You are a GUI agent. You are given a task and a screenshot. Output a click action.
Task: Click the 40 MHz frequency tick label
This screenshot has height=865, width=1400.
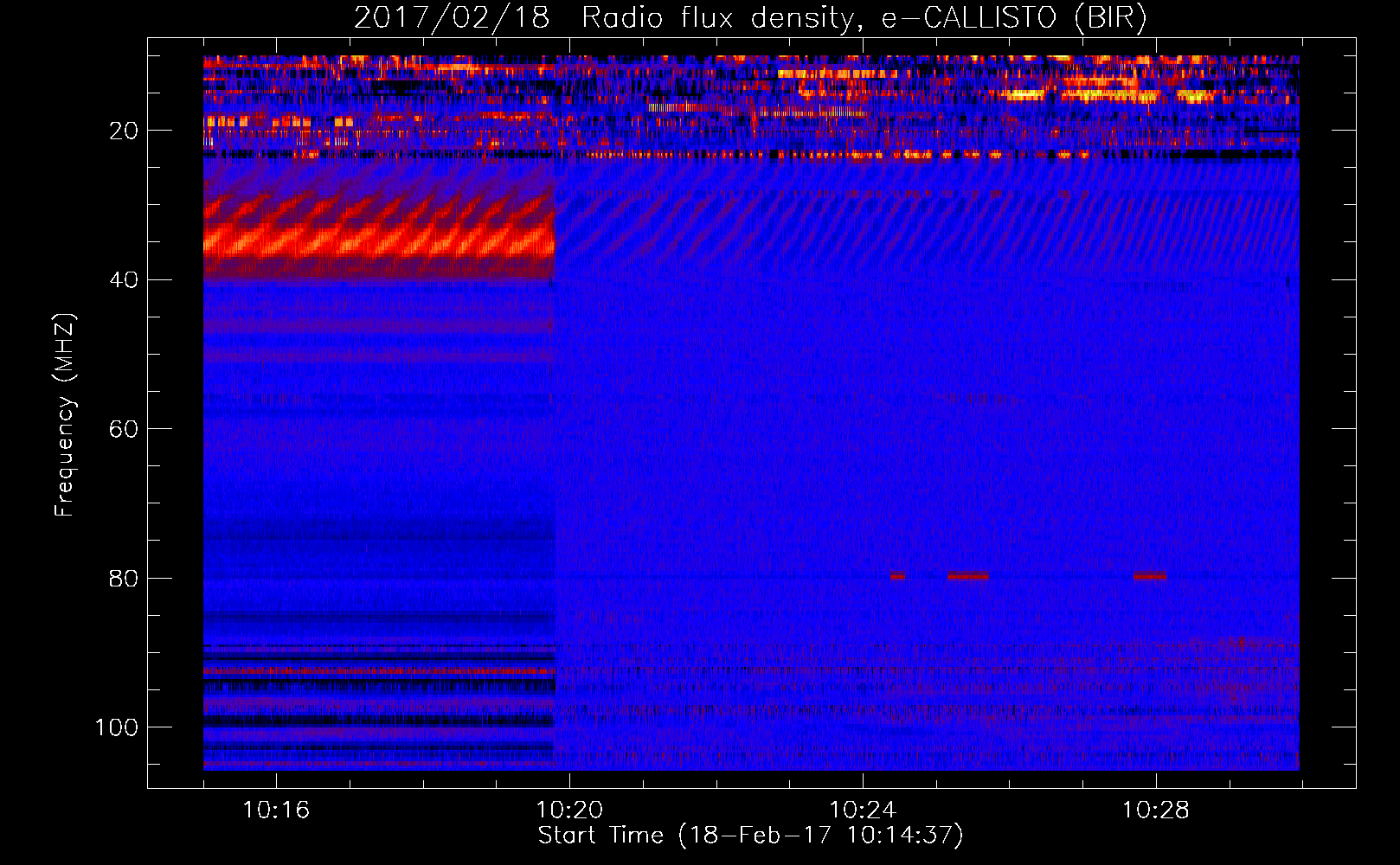[x=124, y=280]
